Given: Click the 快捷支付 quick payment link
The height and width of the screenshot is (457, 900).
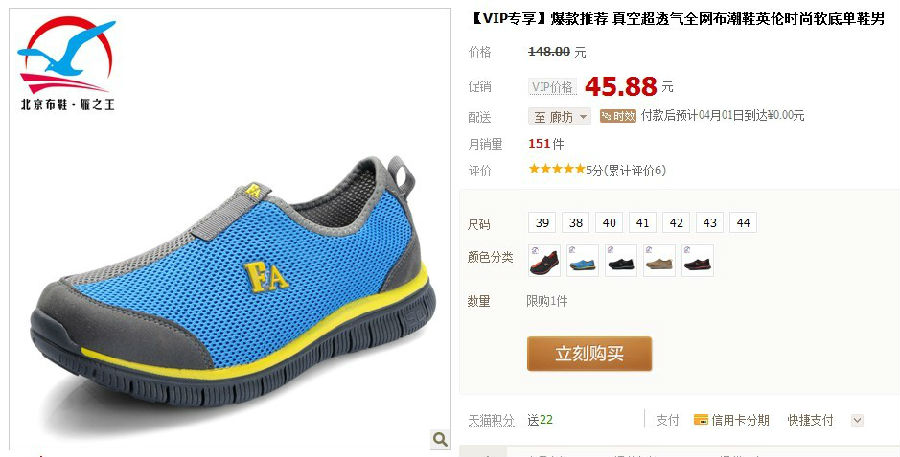Looking at the screenshot, I should pyautogui.click(x=810, y=420).
